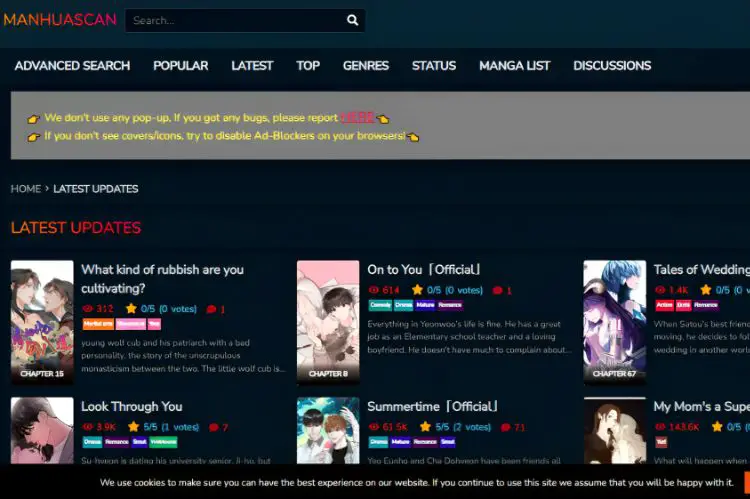Open the LATEST menu item
750x499 pixels.
tap(252, 66)
